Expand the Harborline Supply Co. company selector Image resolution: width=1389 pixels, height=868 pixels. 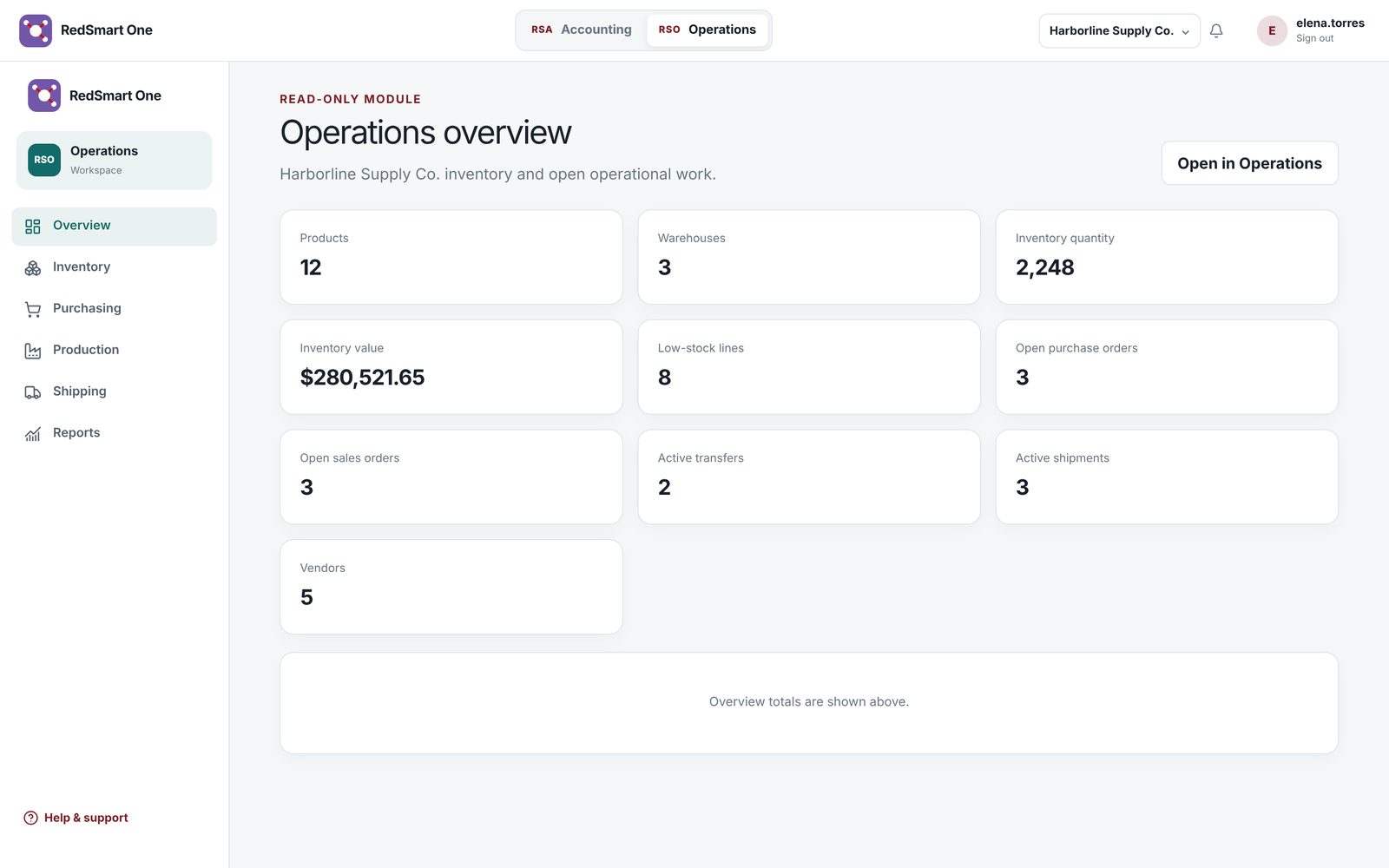tap(1119, 30)
